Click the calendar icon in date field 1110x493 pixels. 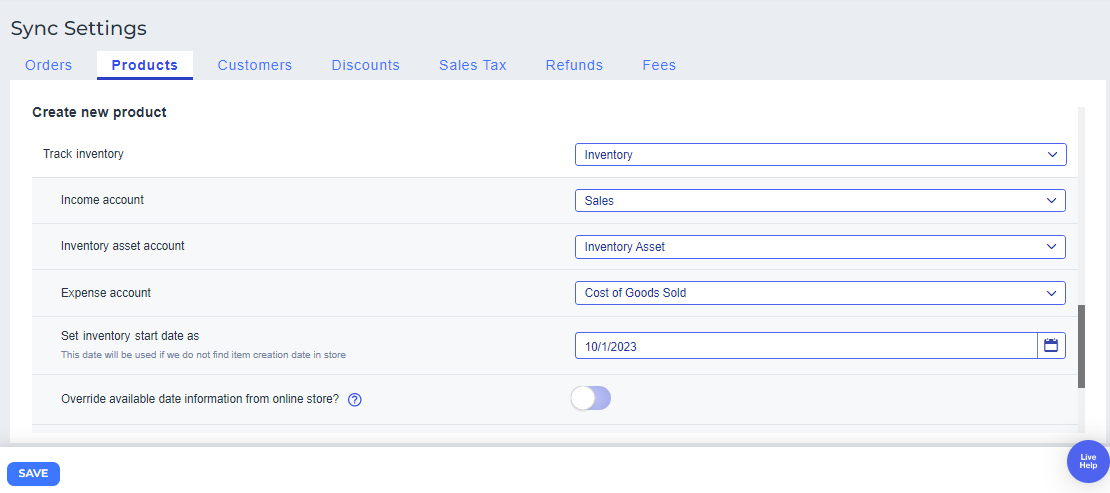(x=1051, y=346)
